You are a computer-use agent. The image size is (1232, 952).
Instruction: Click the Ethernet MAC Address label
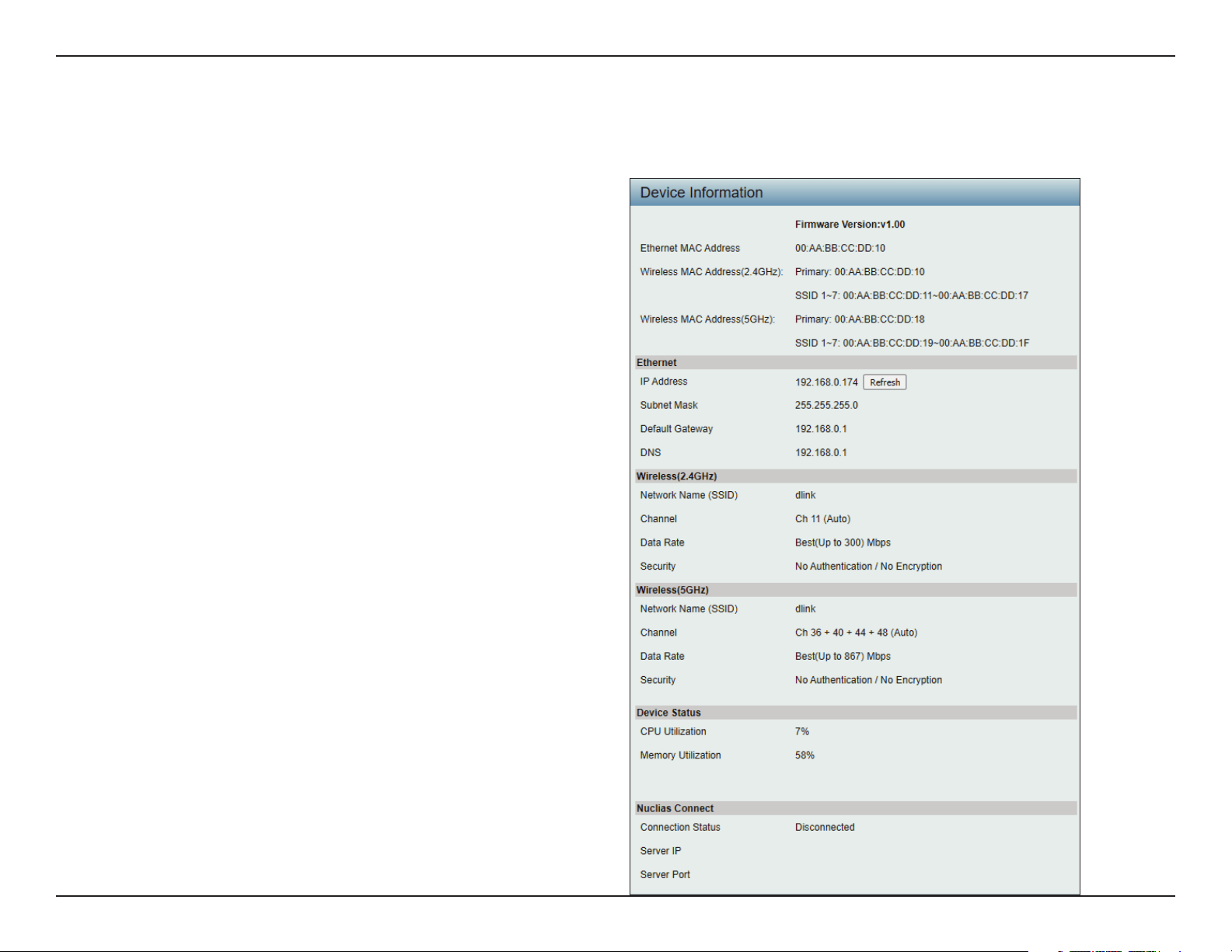(x=689, y=248)
